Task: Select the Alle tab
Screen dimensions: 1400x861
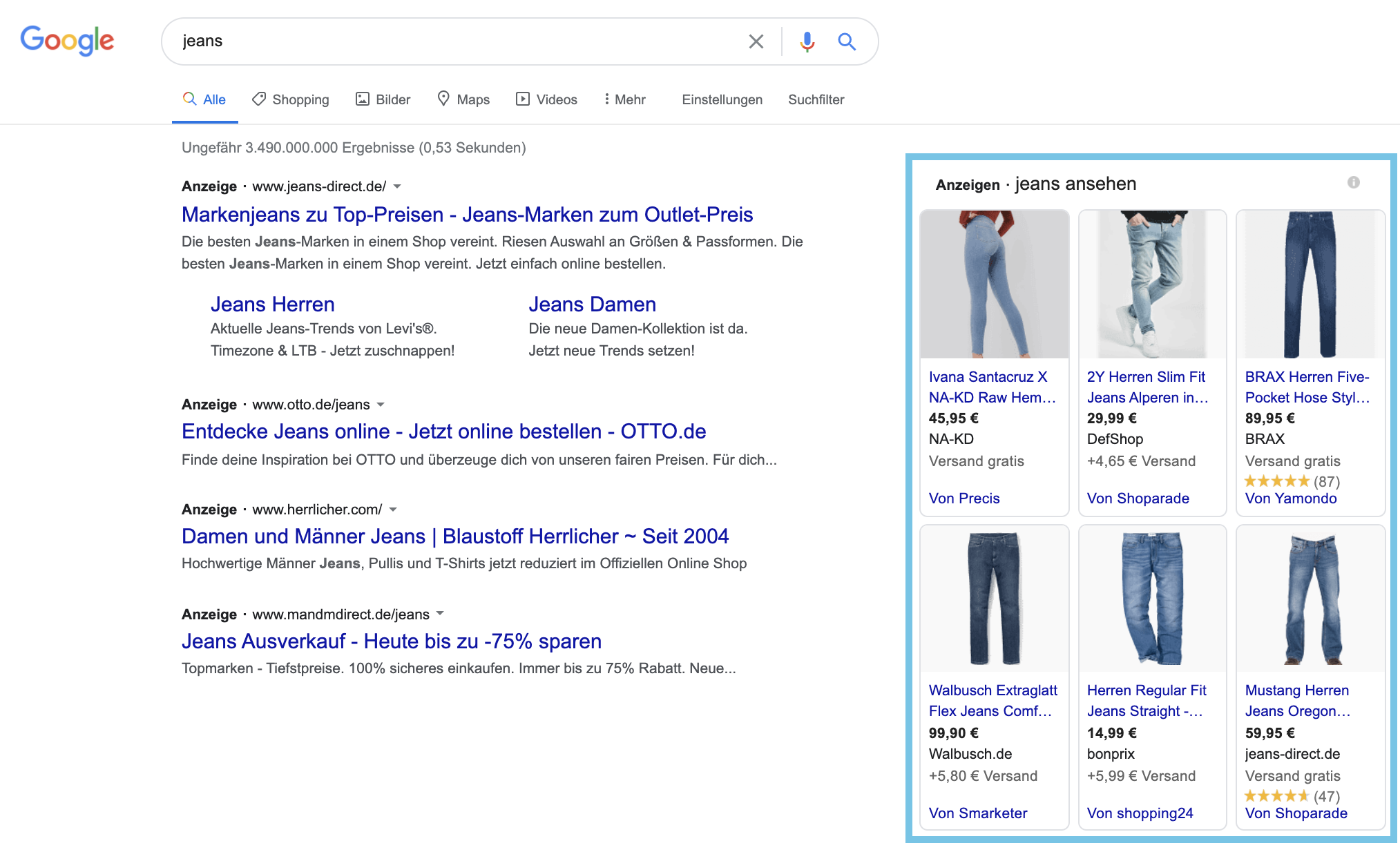Action: coord(204,99)
